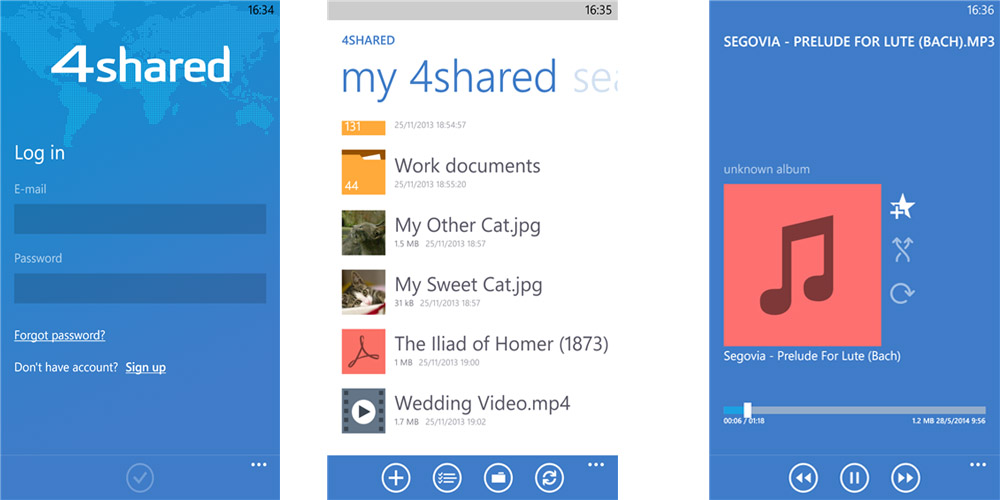The image size is (1000, 500).
Task: Open the Forgot password? link
Action: tap(59, 335)
